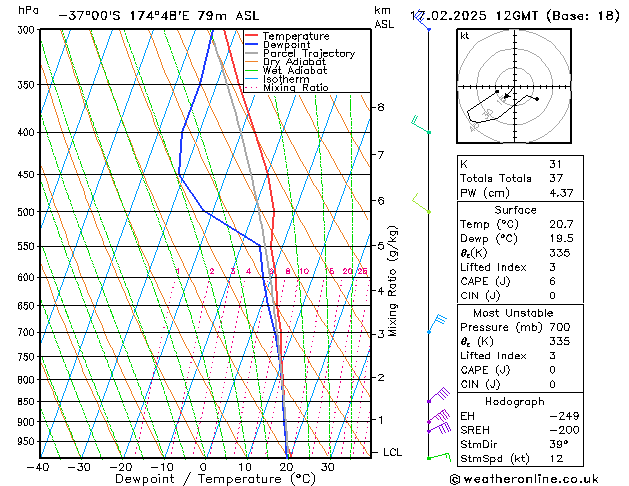Click the hodograph wind plot
This screenshot has width=629, height=486.
(x=514, y=86)
